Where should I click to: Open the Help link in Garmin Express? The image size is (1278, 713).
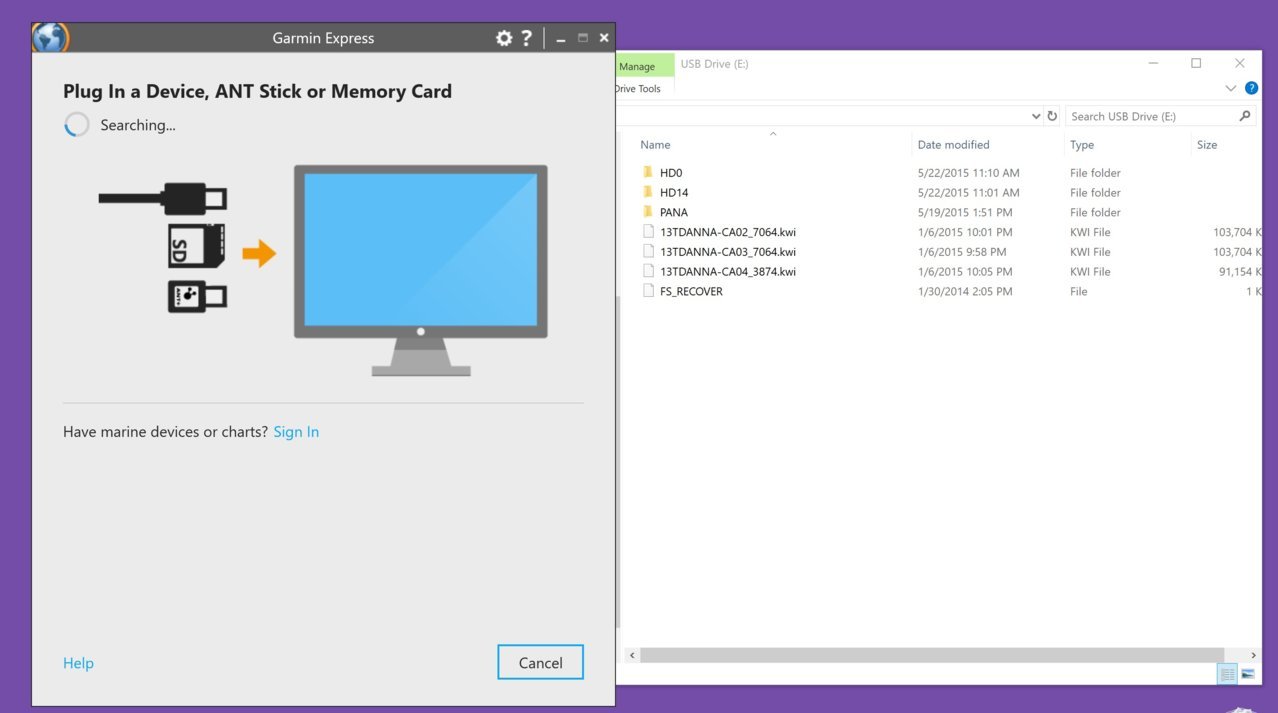coord(78,663)
